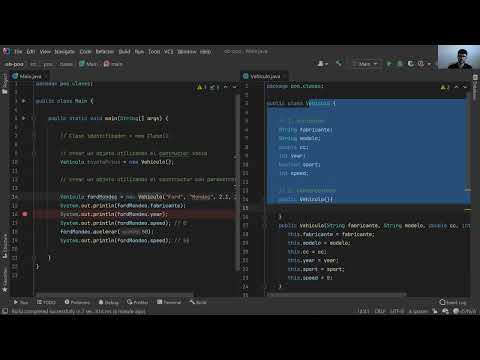Image resolution: width=480 pixels, height=360 pixels.
Task: Click the main method breadcrumb
Action: click(113, 64)
